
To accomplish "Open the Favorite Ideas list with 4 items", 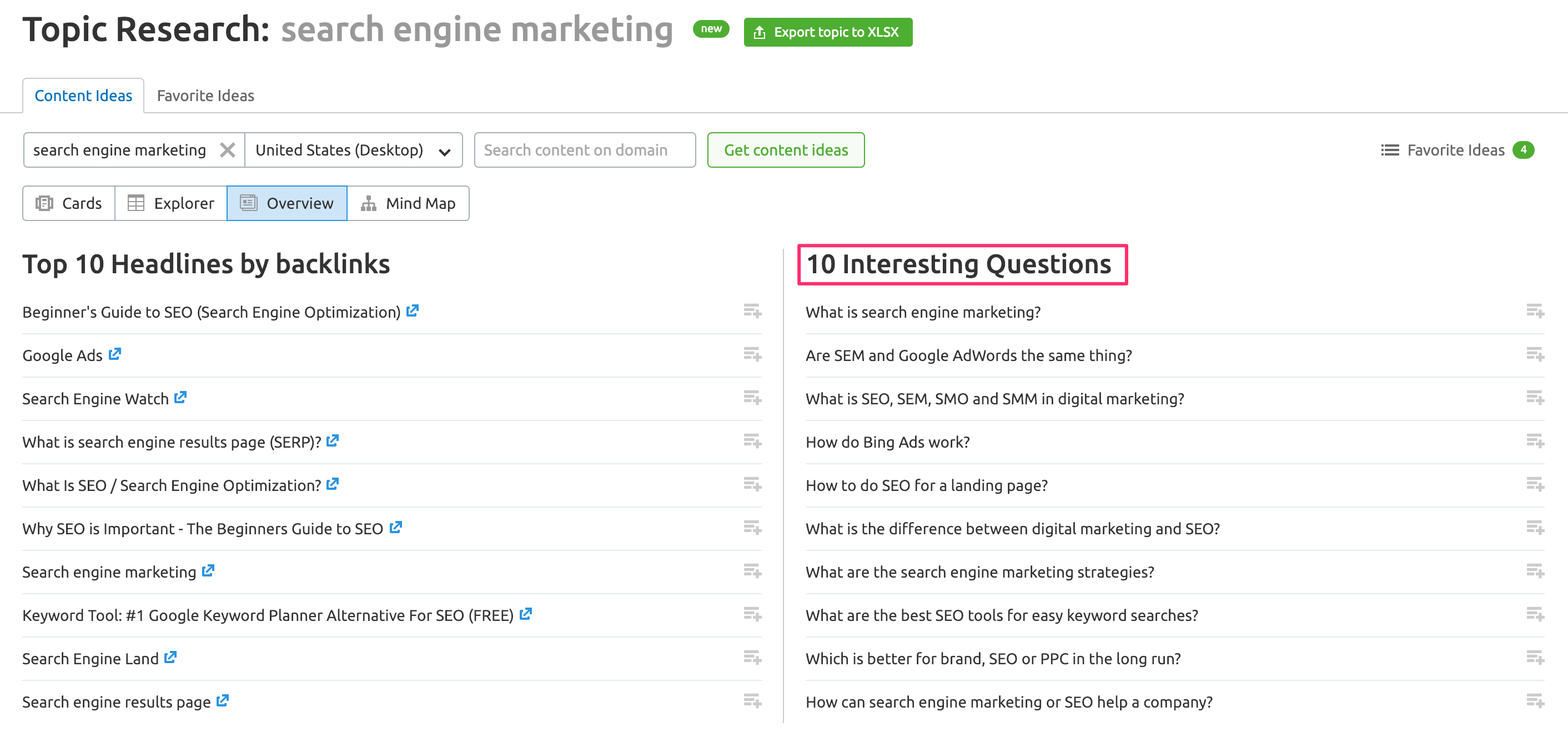I will tap(1456, 150).
